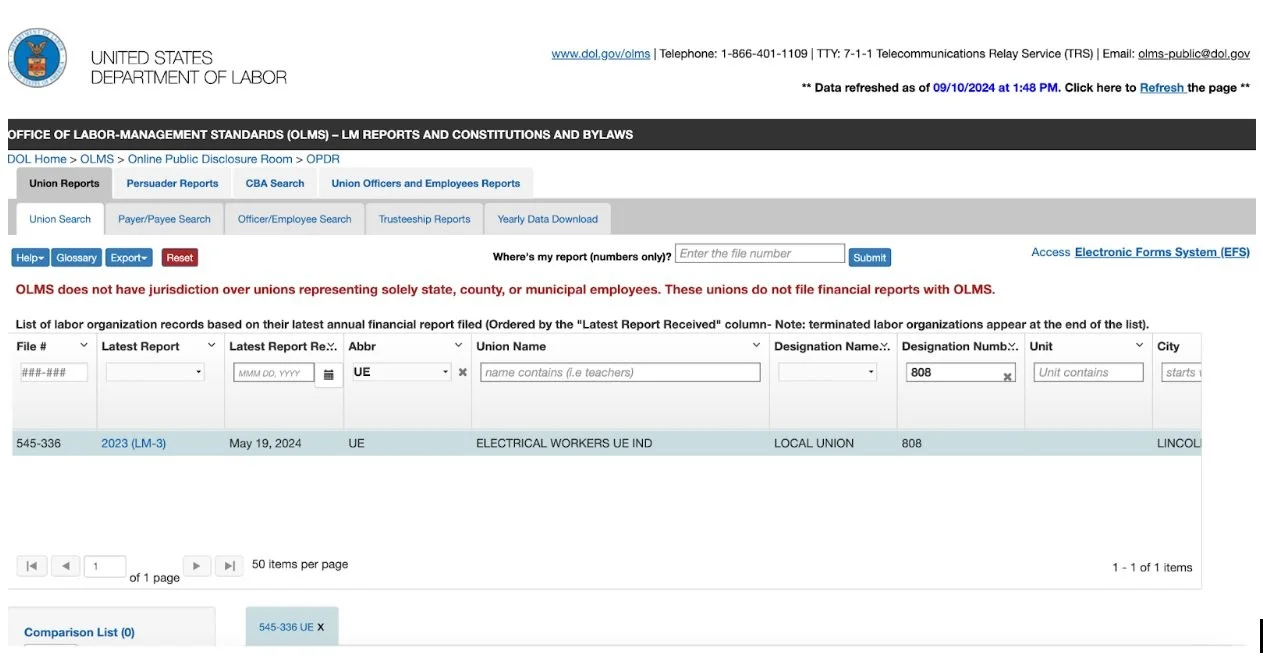Open the Unit column menu
This screenshot has width=1263, height=668.
[x=1139, y=345]
